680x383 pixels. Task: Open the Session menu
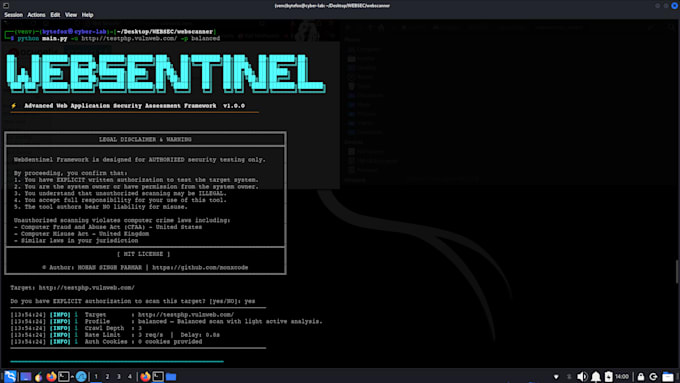point(13,15)
